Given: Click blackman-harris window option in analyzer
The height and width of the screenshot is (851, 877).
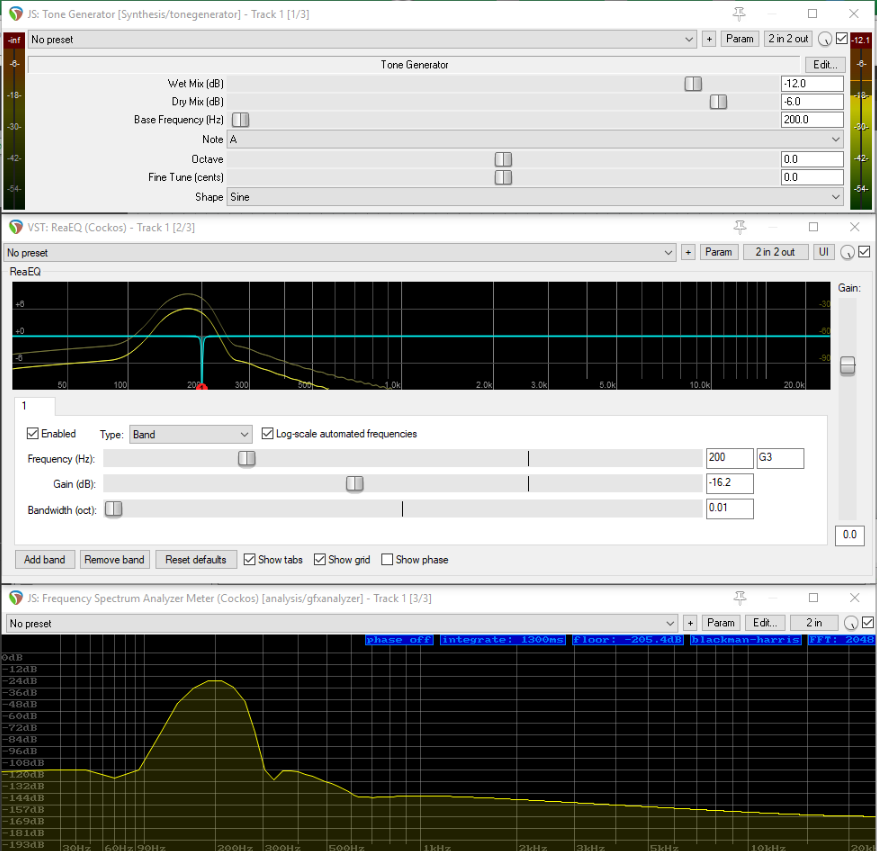Looking at the screenshot, I should (x=746, y=640).
